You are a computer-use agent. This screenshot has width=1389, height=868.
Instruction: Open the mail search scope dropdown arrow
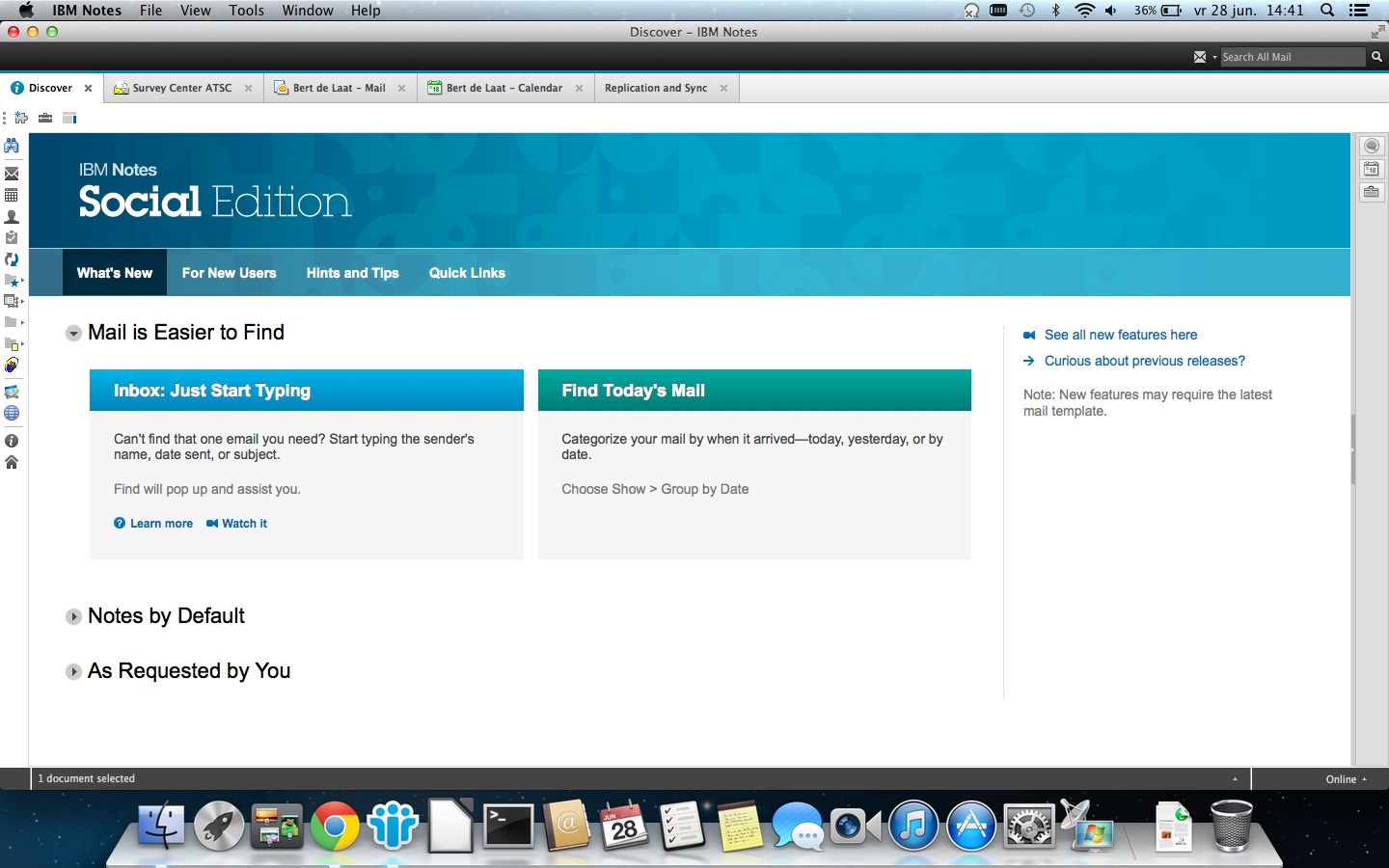(1214, 57)
